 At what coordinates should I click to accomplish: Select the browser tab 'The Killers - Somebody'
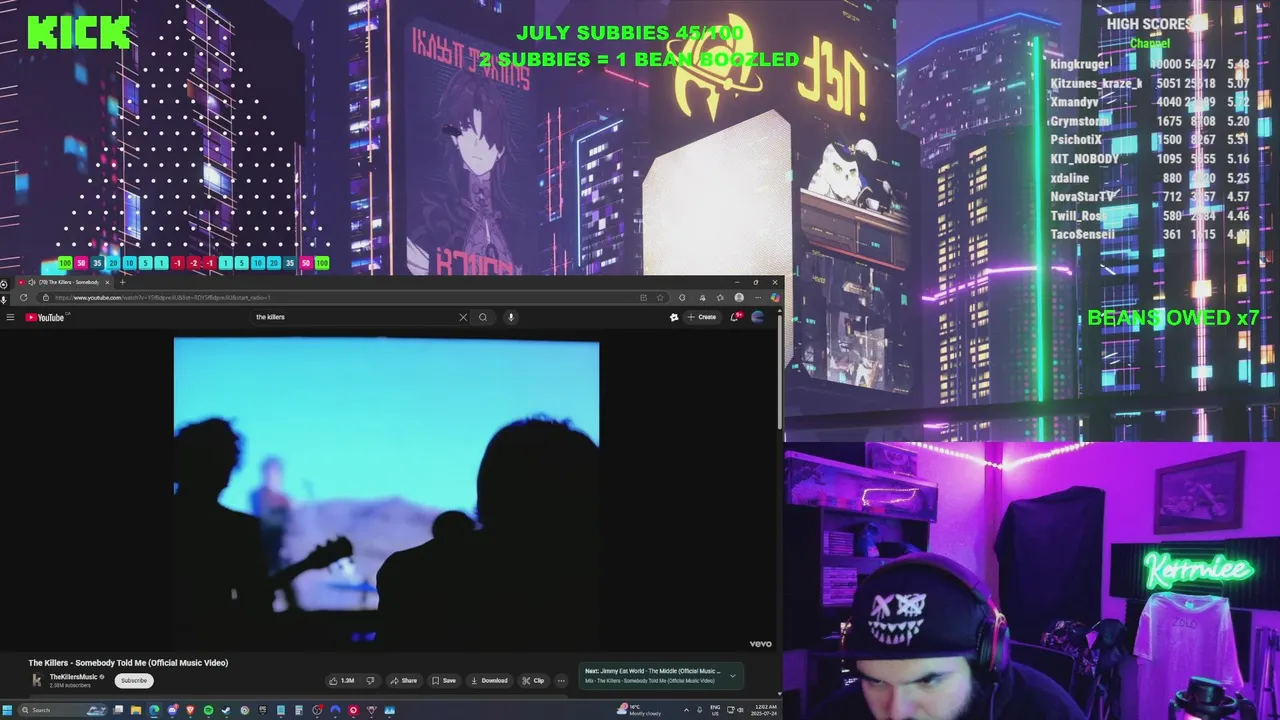tap(65, 282)
